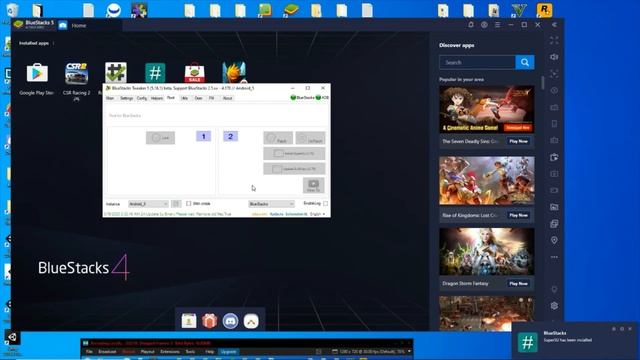This screenshot has width=640, height=360.
Task: Switch to the Main tab in Tweaker
Action: 110,98
